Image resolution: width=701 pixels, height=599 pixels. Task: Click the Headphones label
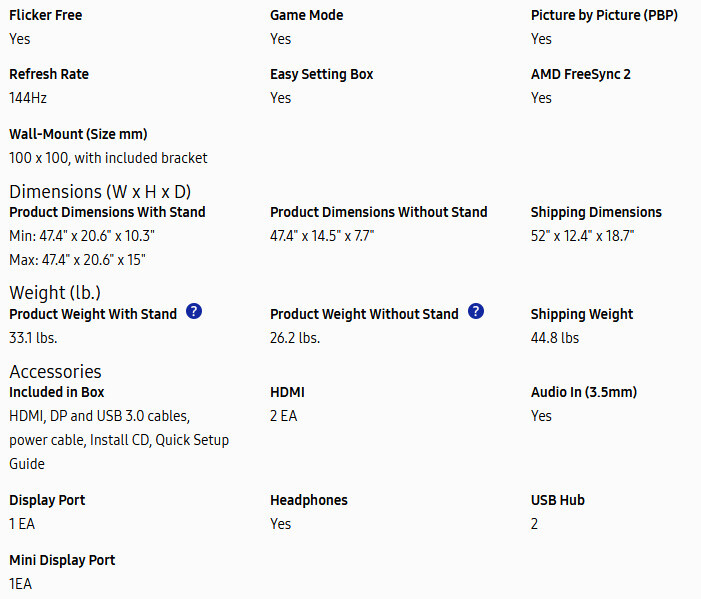click(x=311, y=500)
